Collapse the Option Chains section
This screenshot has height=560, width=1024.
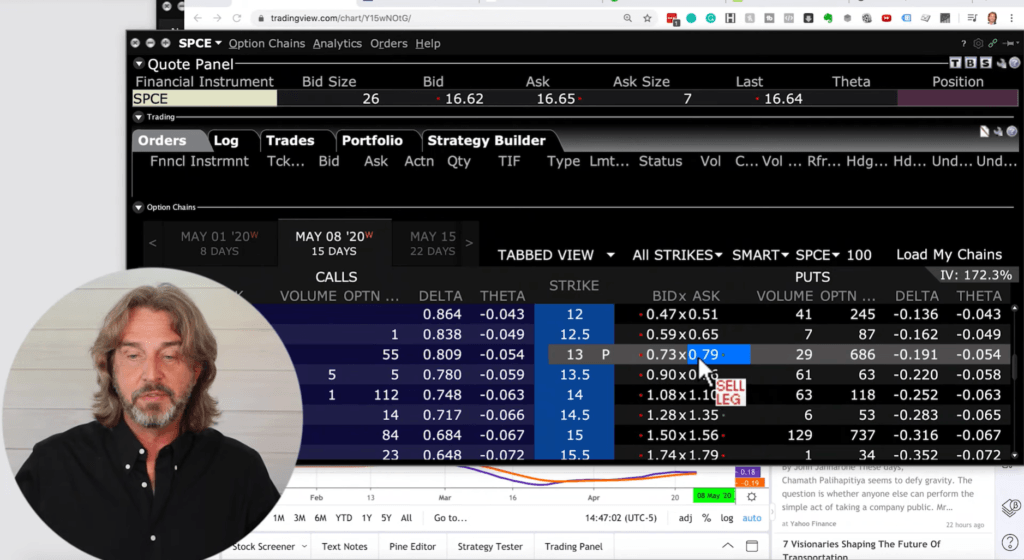(138, 207)
